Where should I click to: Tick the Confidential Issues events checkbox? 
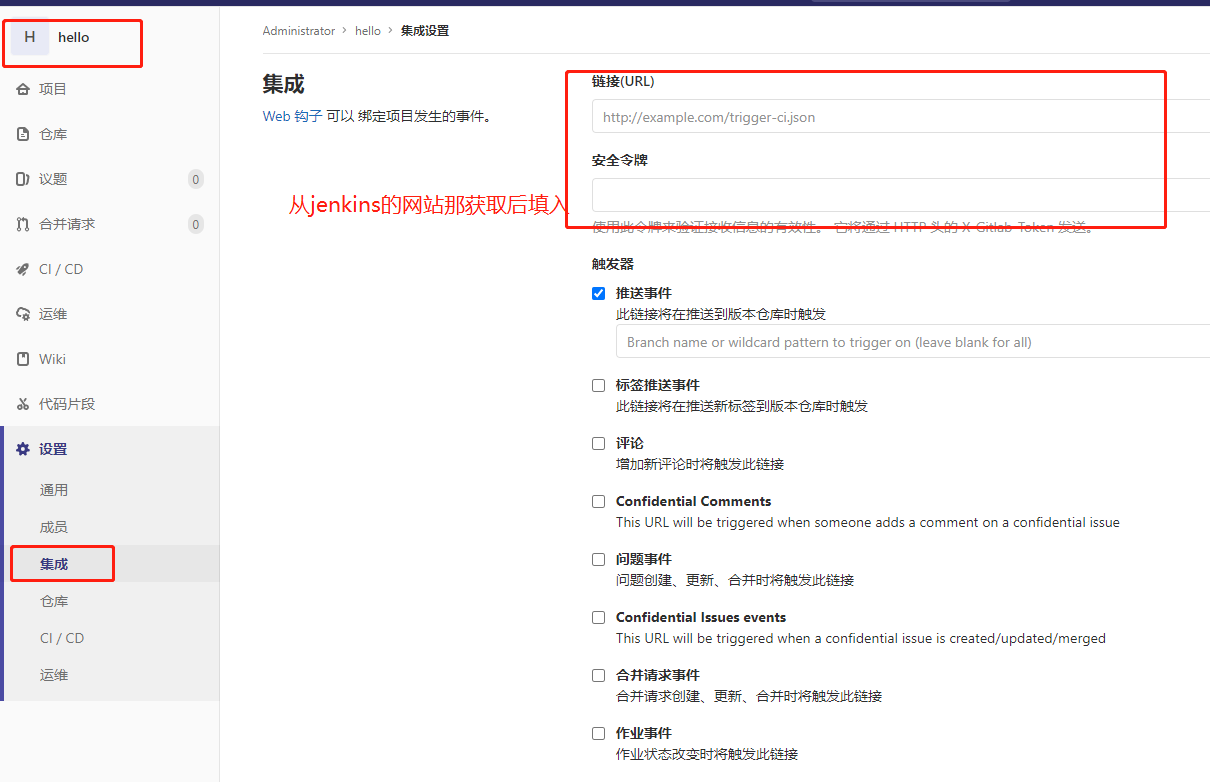pos(599,617)
